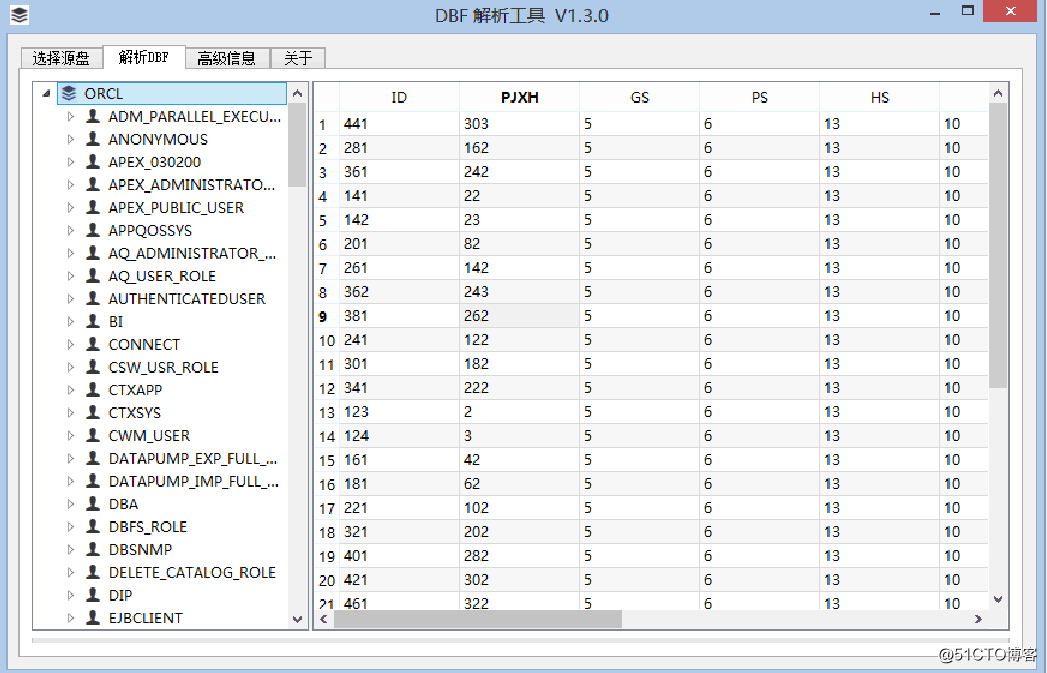Click ID cell containing 421

pos(399,580)
